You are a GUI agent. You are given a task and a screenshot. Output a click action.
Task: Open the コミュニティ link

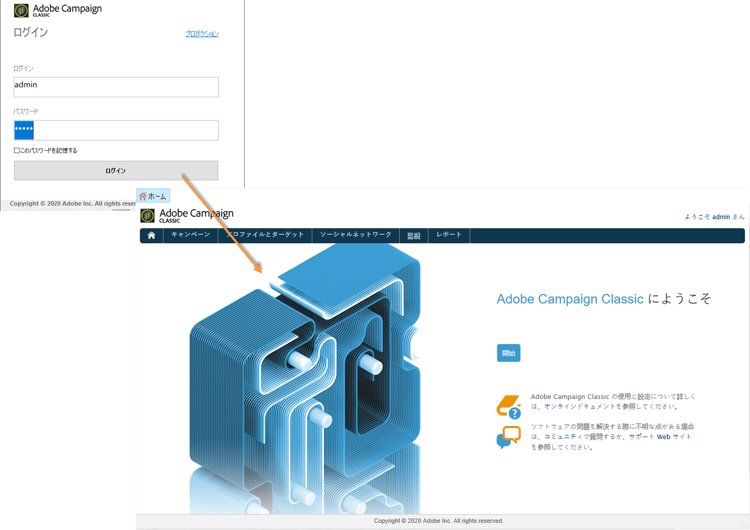point(563,437)
